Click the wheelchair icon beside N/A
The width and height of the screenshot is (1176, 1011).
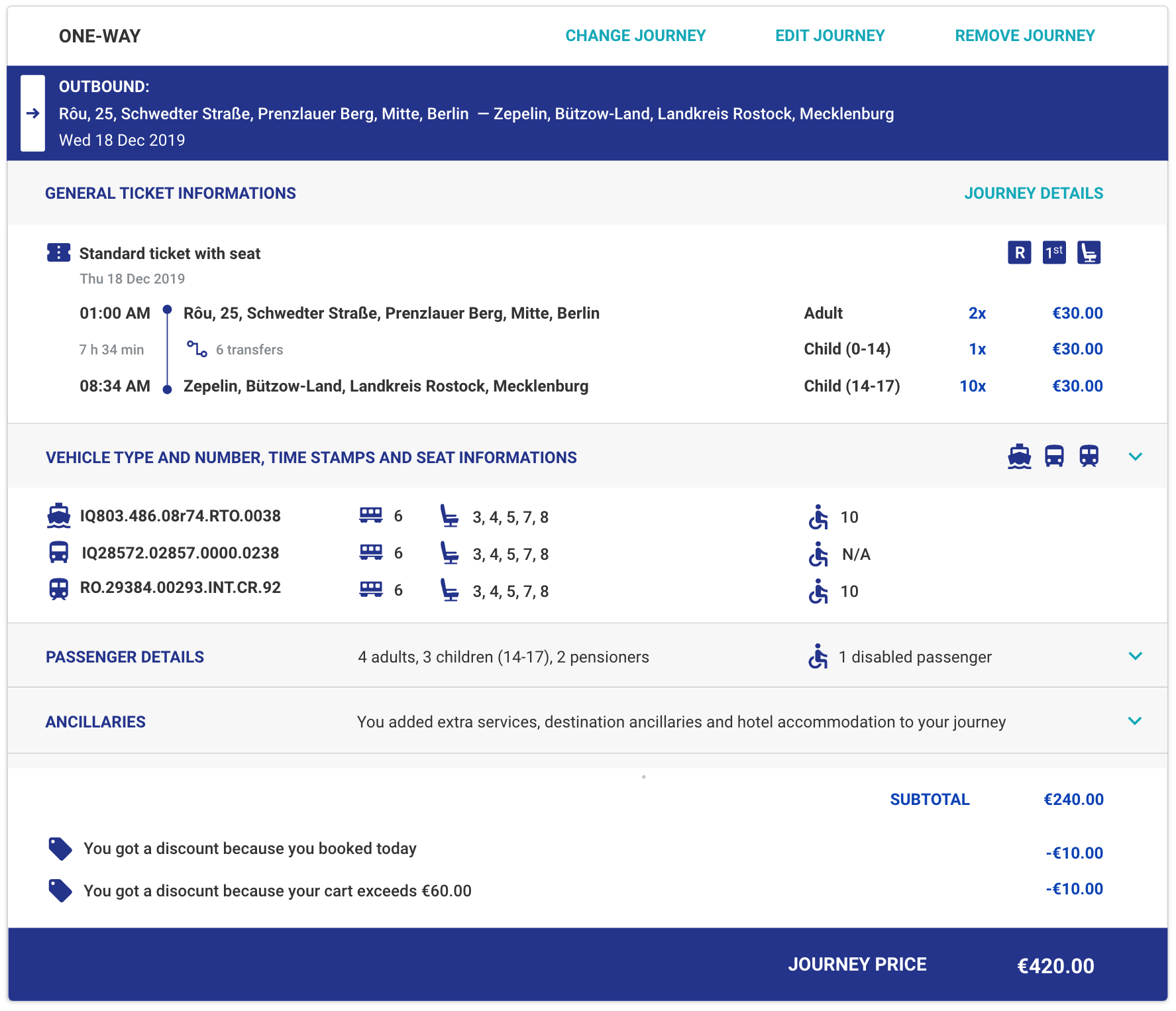(x=818, y=554)
